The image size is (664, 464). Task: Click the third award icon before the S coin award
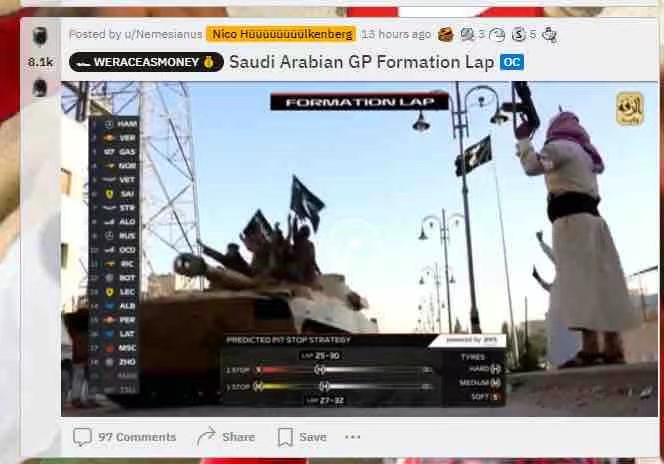(497, 34)
